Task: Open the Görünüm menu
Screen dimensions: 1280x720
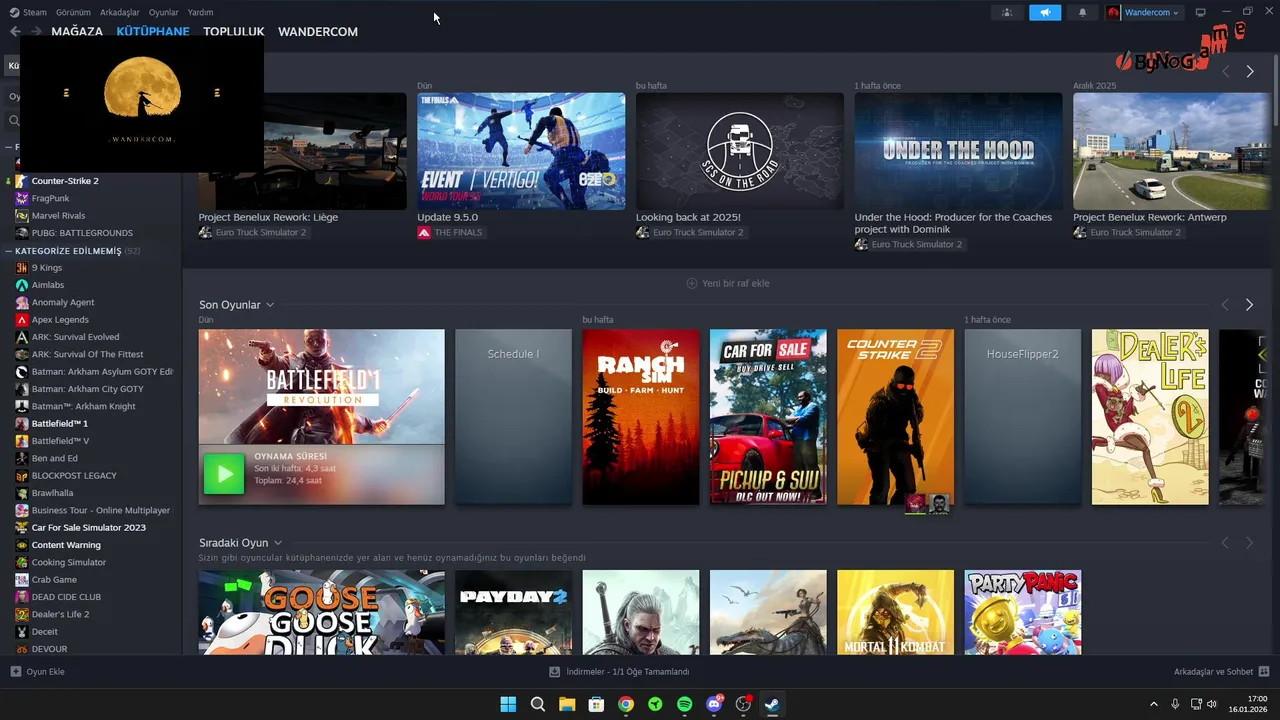Action: coord(74,12)
